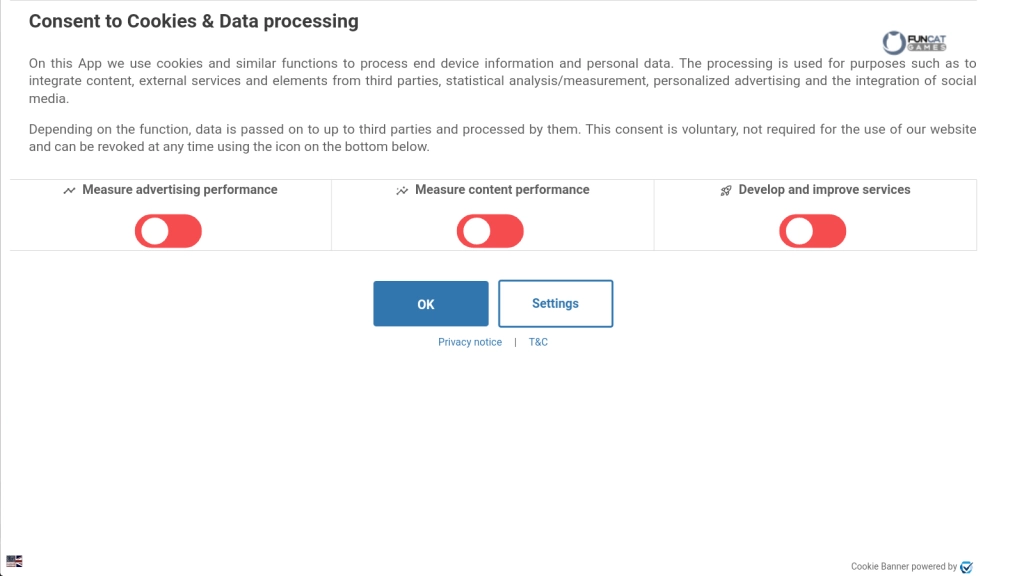1024x576 pixels.
Task: Turn on Develop and improve services switch
Action: pyautogui.click(x=812, y=231)
